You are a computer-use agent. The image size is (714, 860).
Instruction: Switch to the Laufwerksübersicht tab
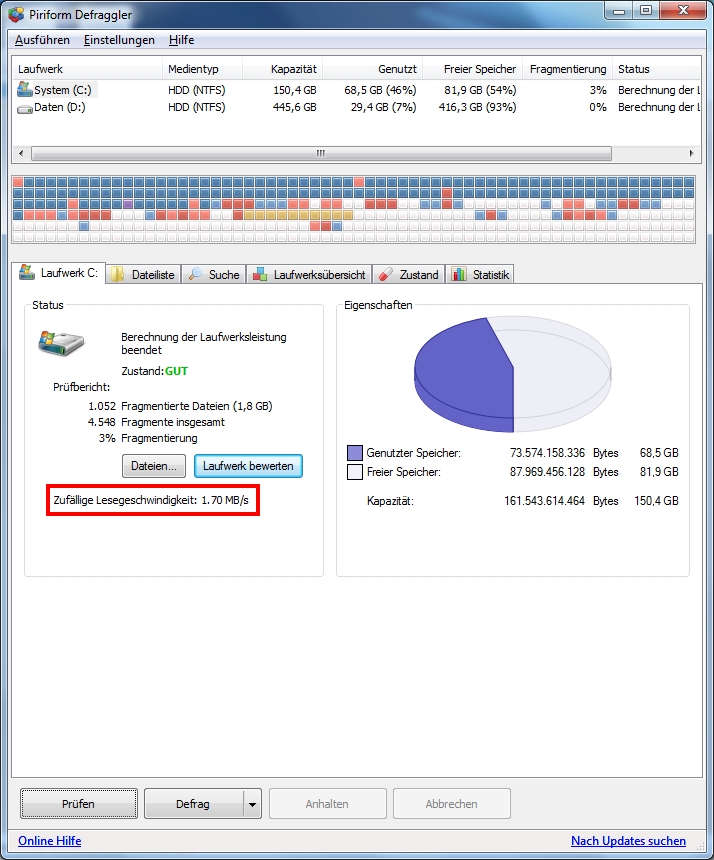point(309,274)
